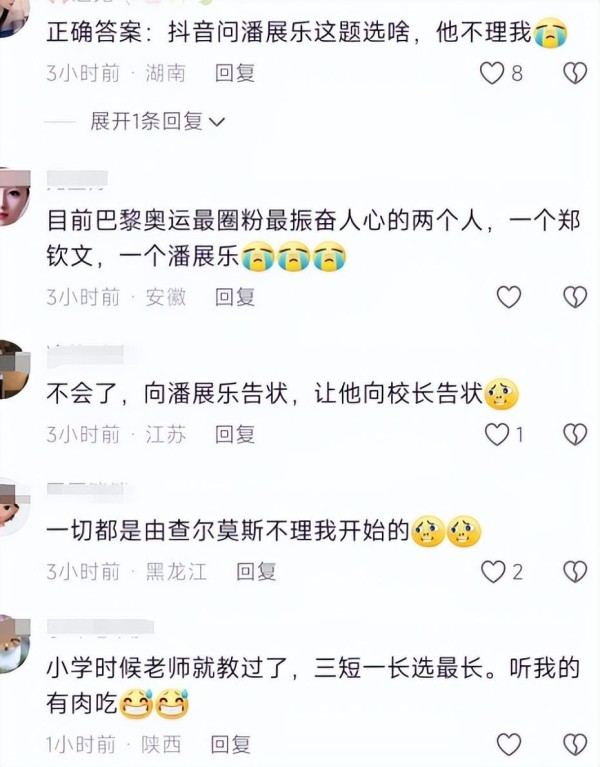Image resolution: width=600 pixels, height=767 pixels.
Task: Open avatar of the Heilongjiang commenter
Action: pyautogui.click(x=13, y=507)
